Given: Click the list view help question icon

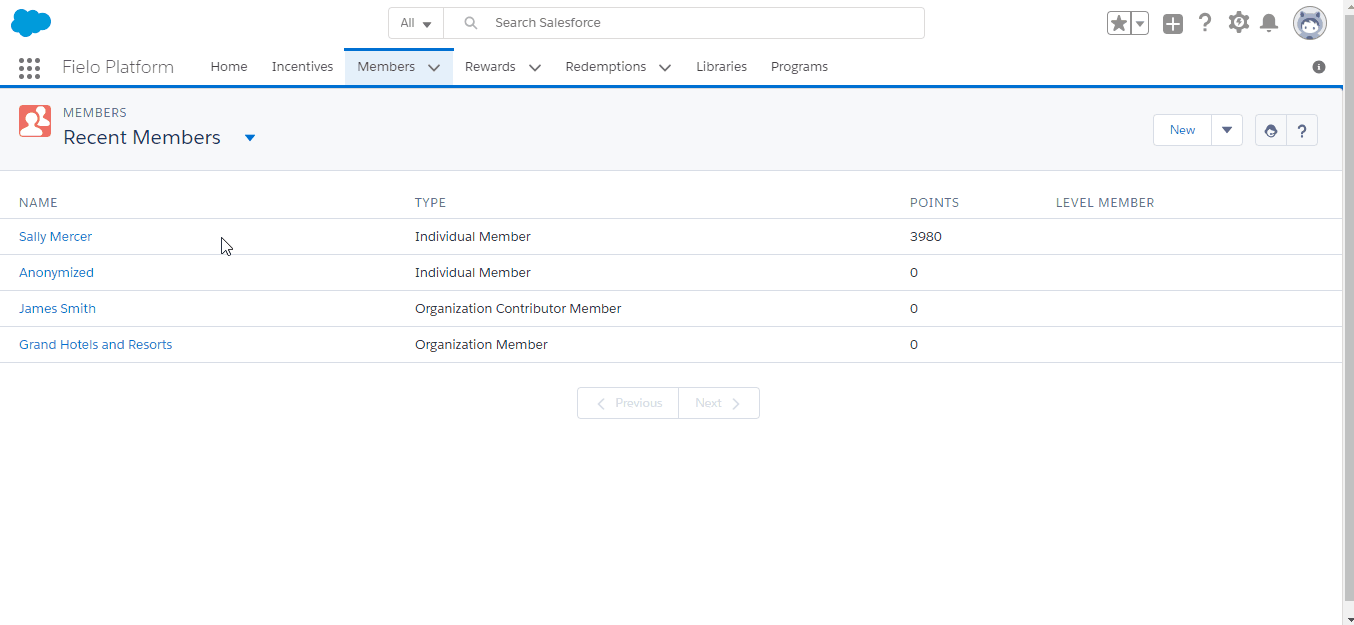Looking at the screenshot, I should [1302, 130].
